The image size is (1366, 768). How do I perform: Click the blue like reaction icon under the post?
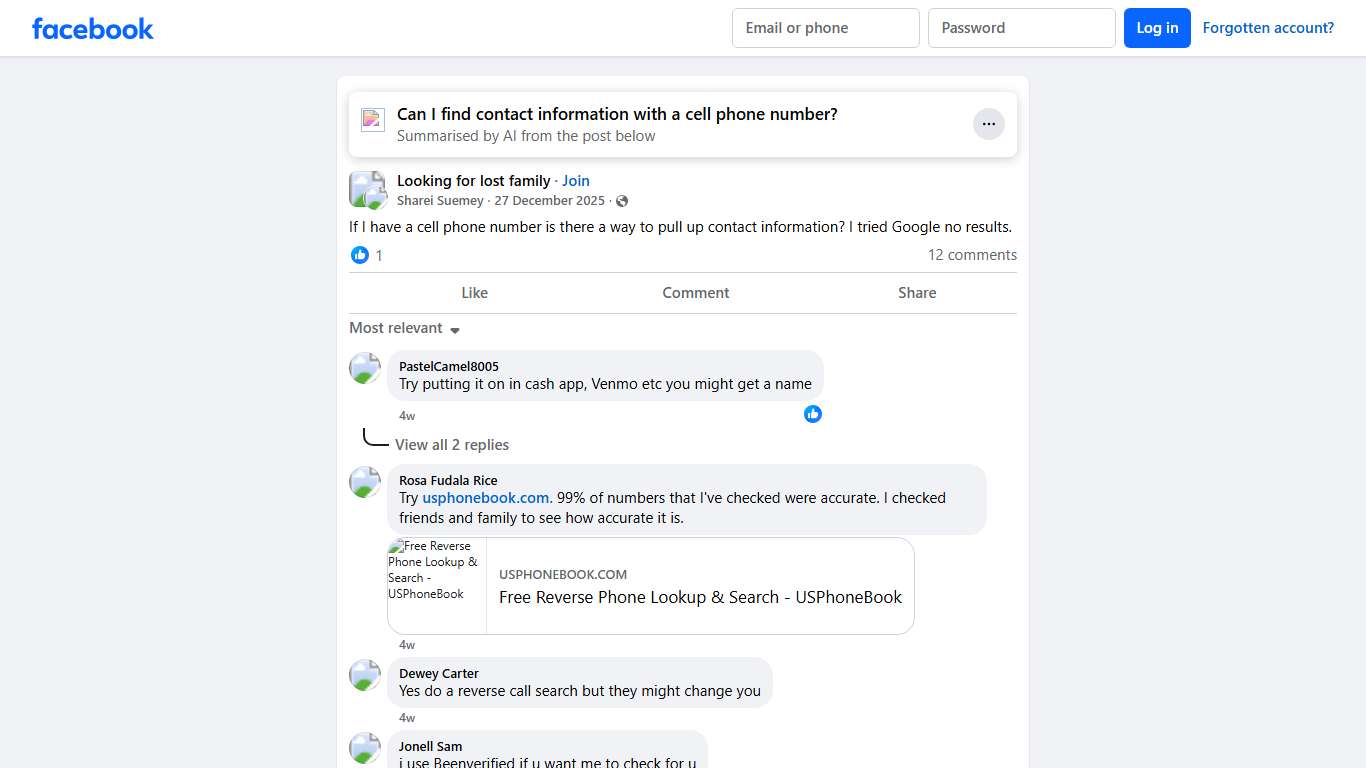360,255
